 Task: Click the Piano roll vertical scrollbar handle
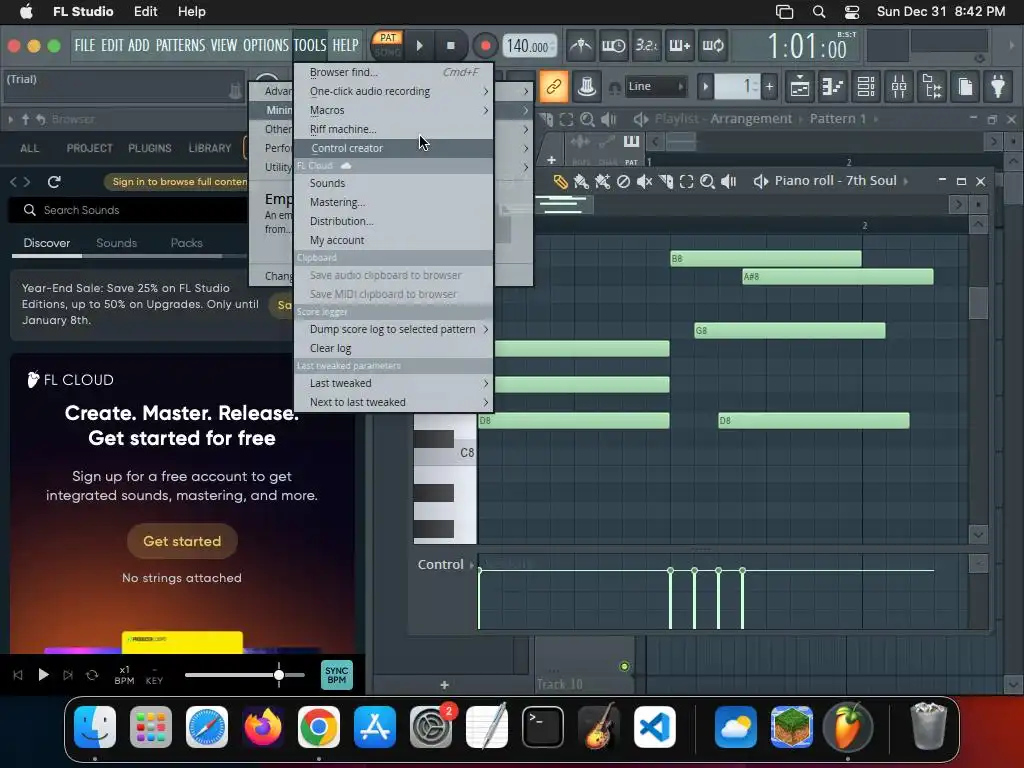coord(978,302)
